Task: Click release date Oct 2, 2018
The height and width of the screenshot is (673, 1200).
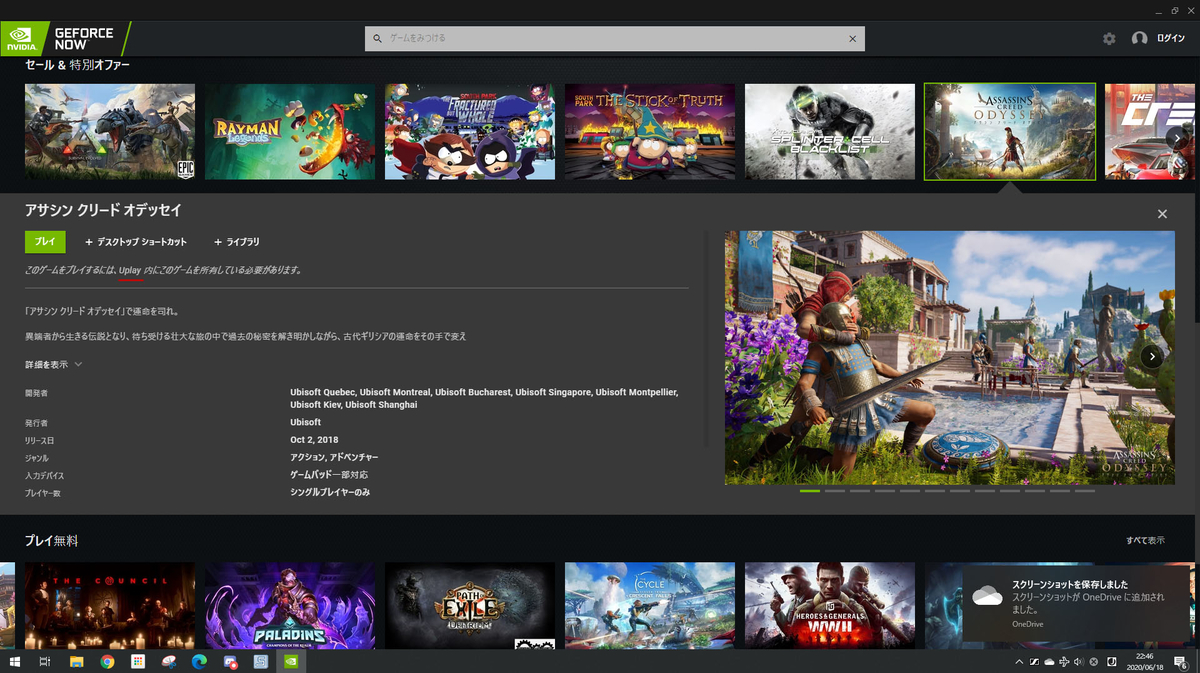Action: pos(314,440)
